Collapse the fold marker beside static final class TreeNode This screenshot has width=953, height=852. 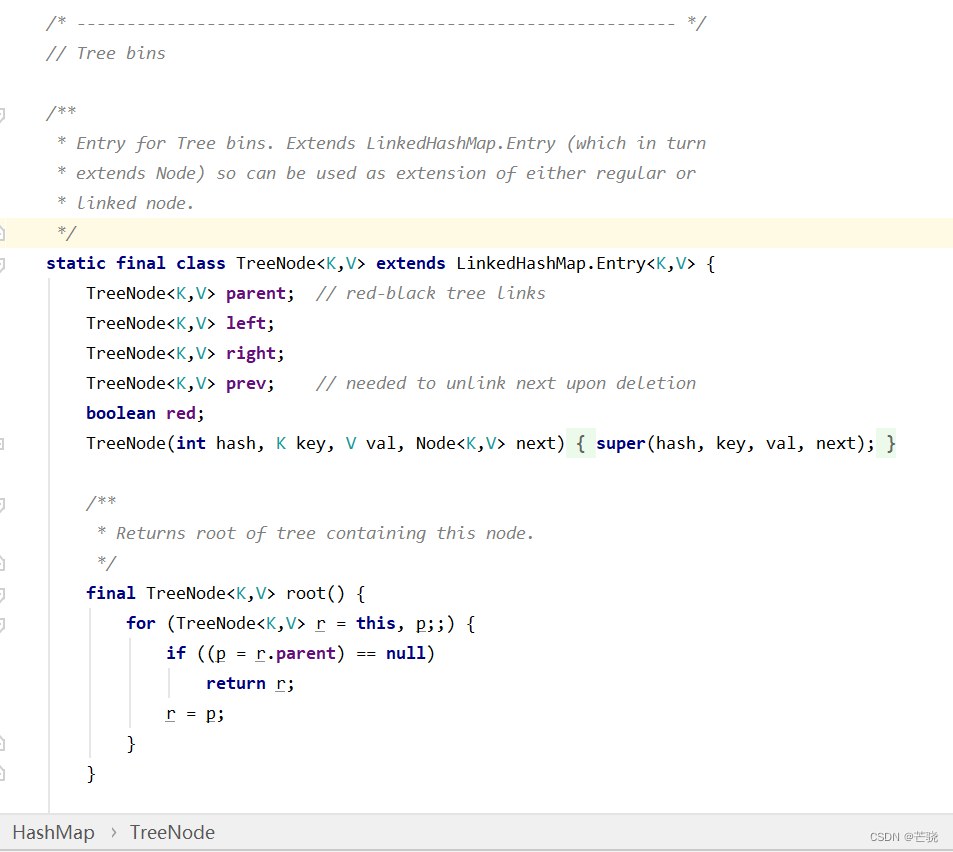(2, 264)
